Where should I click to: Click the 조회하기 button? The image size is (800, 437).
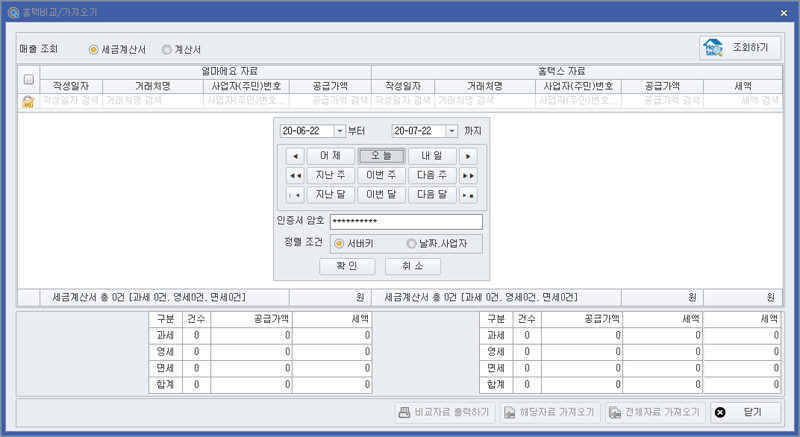click(740, 48)
